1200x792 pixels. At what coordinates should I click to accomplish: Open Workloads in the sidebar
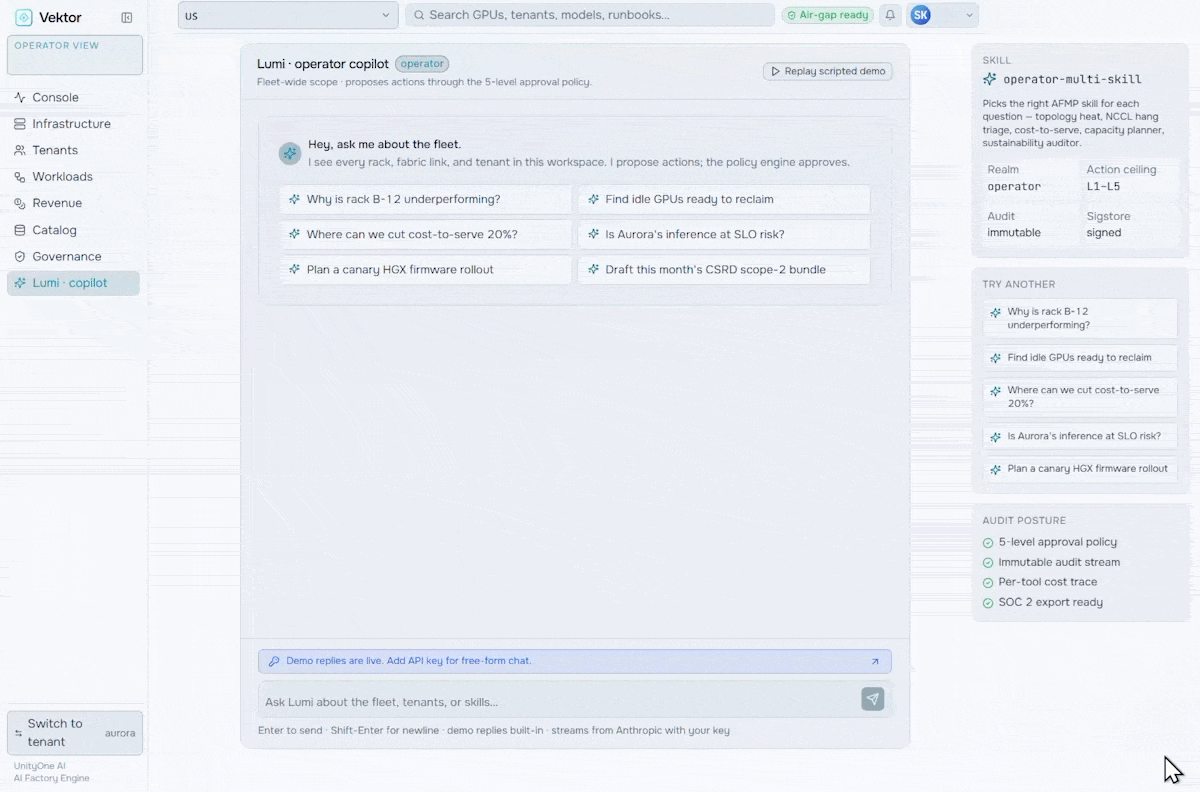pyautogui.click(x=73, y=177)
